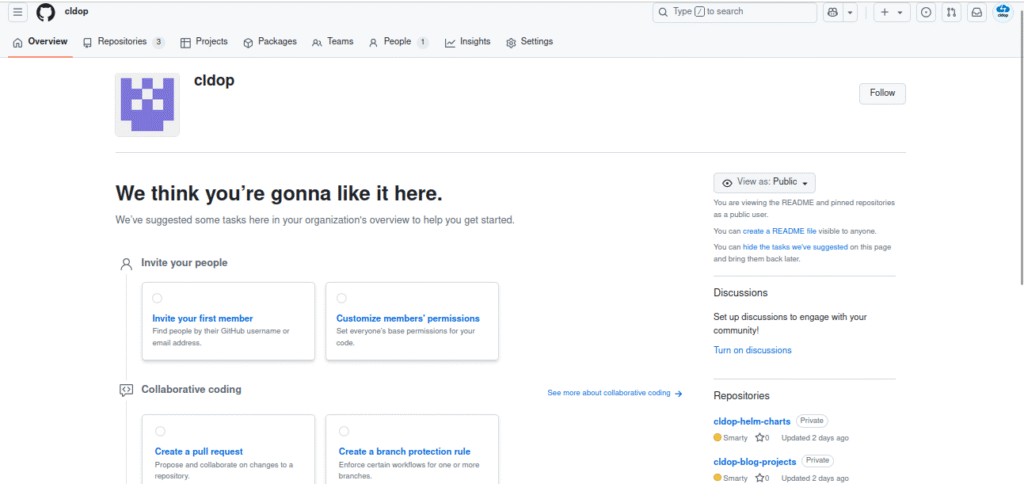Click the Private badge beside cldop-helm-charts
Screen dimensions: 1024x484
(812, 421)
